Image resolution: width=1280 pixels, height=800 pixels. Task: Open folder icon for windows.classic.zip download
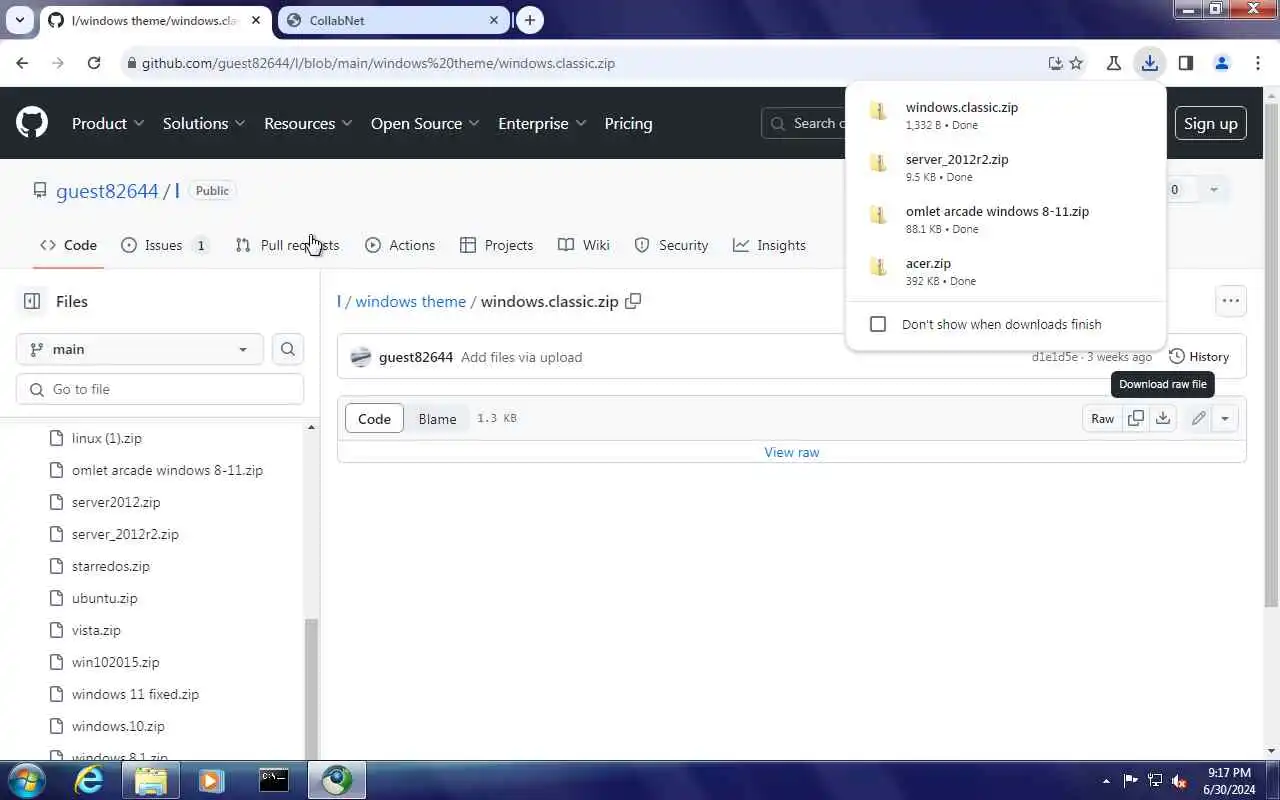pyautogui.click(x=878, y=111)
